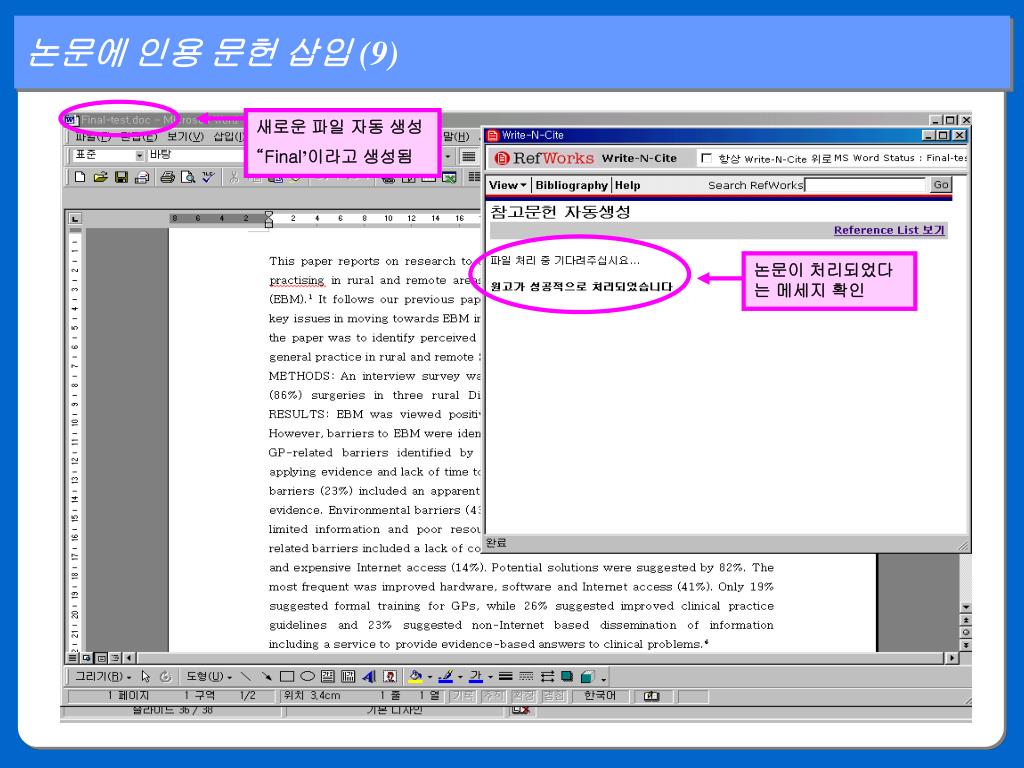Screen dimensions: 1024x768
Task: Check the always Write-N-Cite on top checkbox
Action: point(706,158)
